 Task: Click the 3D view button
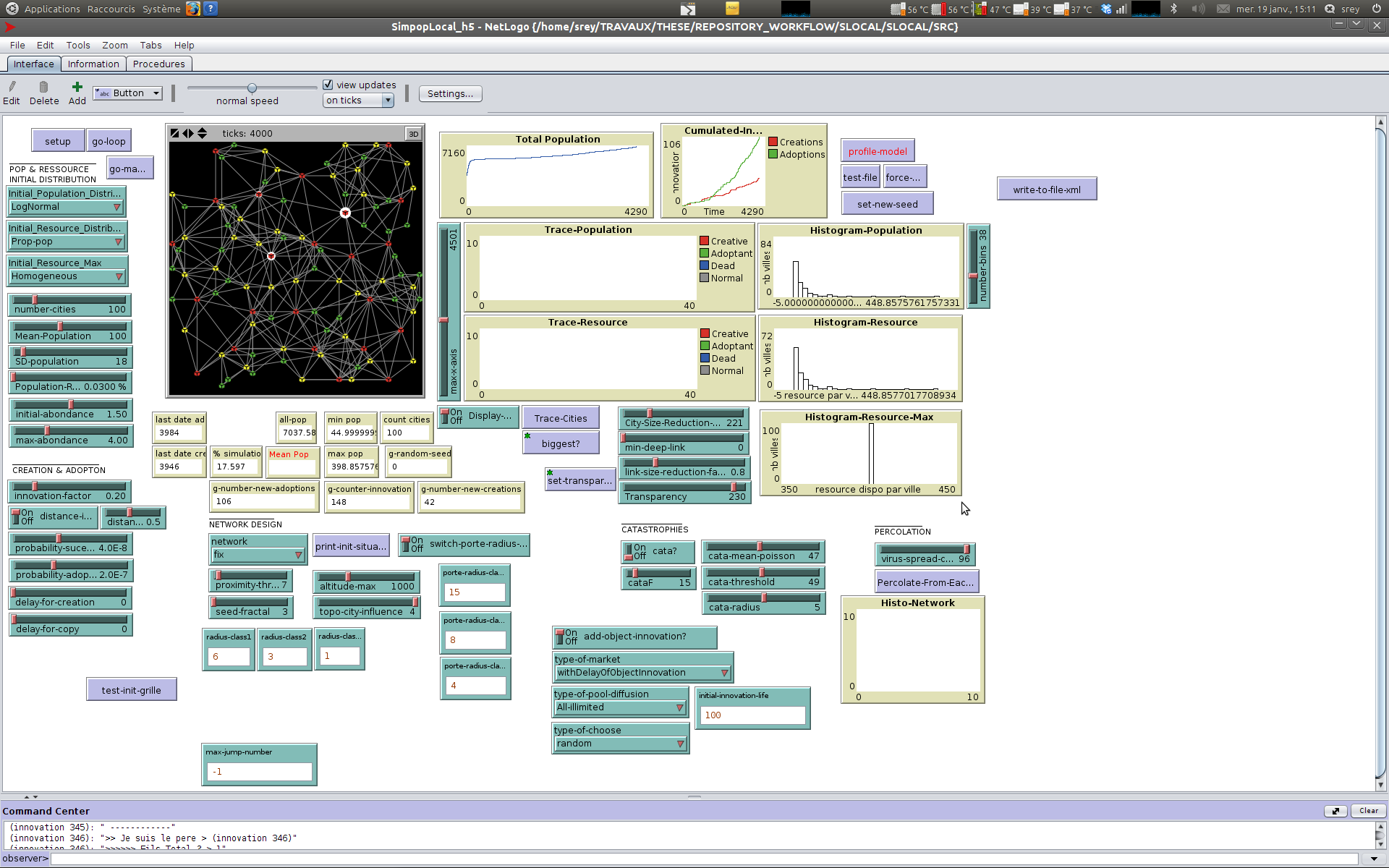[414, 134]
